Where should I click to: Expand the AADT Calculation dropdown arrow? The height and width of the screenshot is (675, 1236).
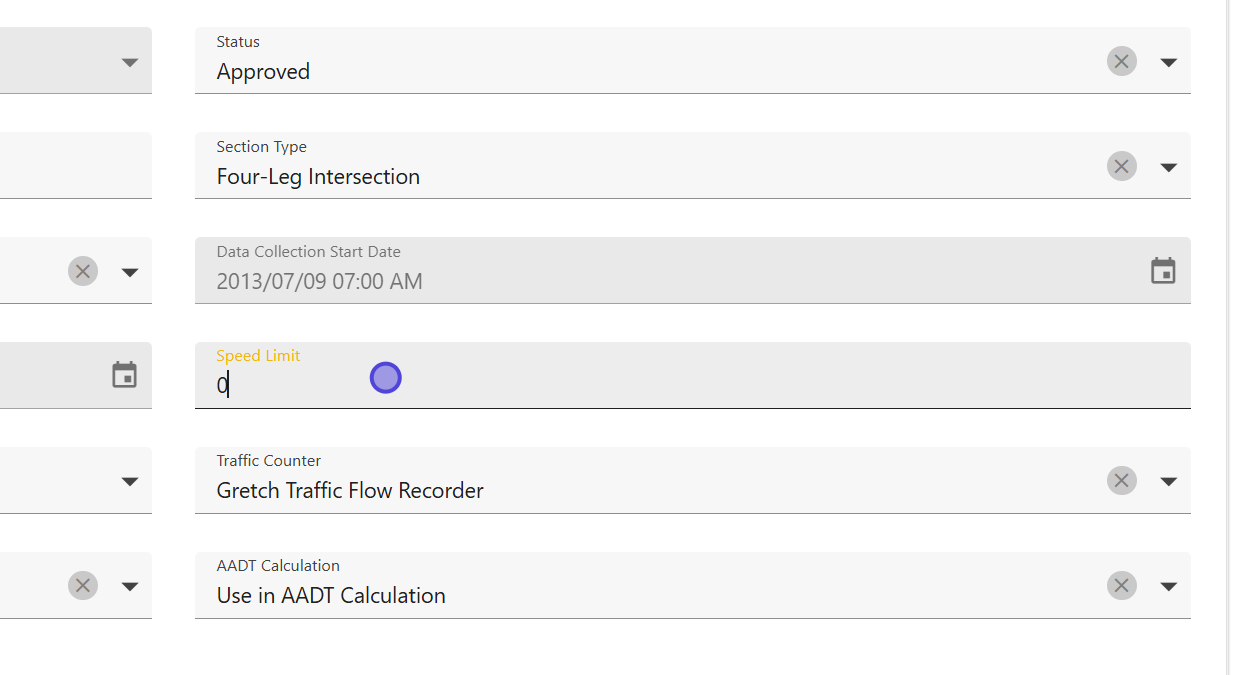tap(1168, 586)
